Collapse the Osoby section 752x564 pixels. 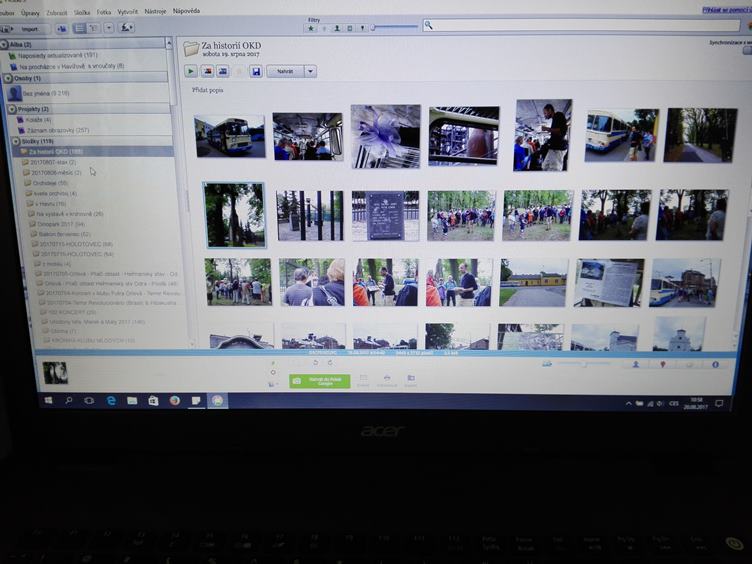click(x=9, y=78)
